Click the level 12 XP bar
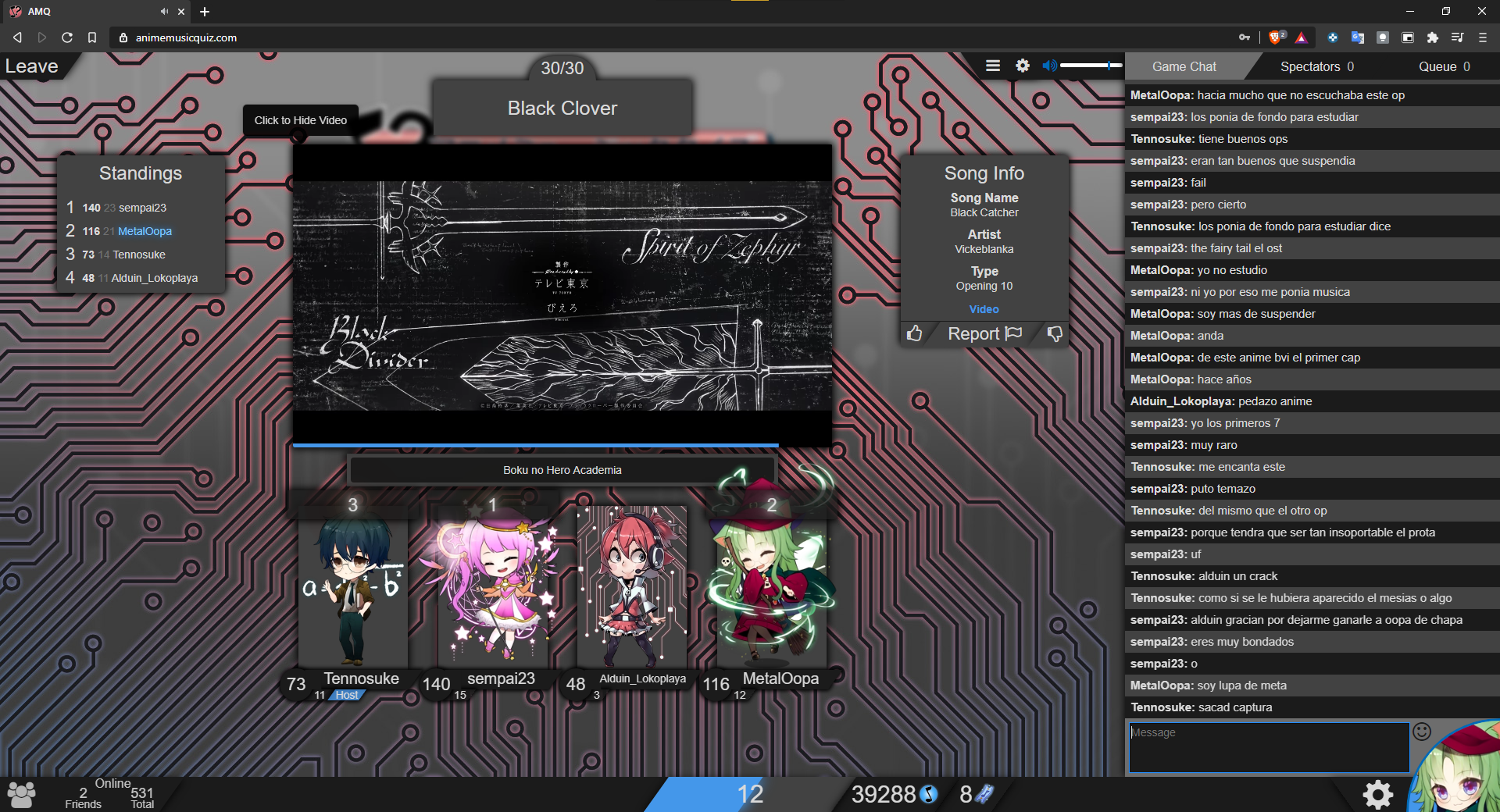Viewport: 1500px width, 812px height. point(749,795)
